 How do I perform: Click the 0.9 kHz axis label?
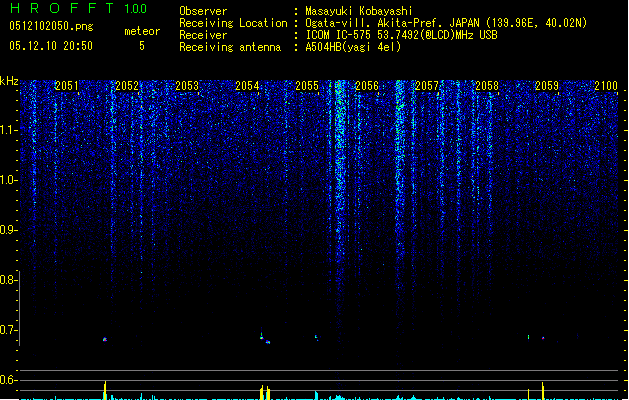9,230
